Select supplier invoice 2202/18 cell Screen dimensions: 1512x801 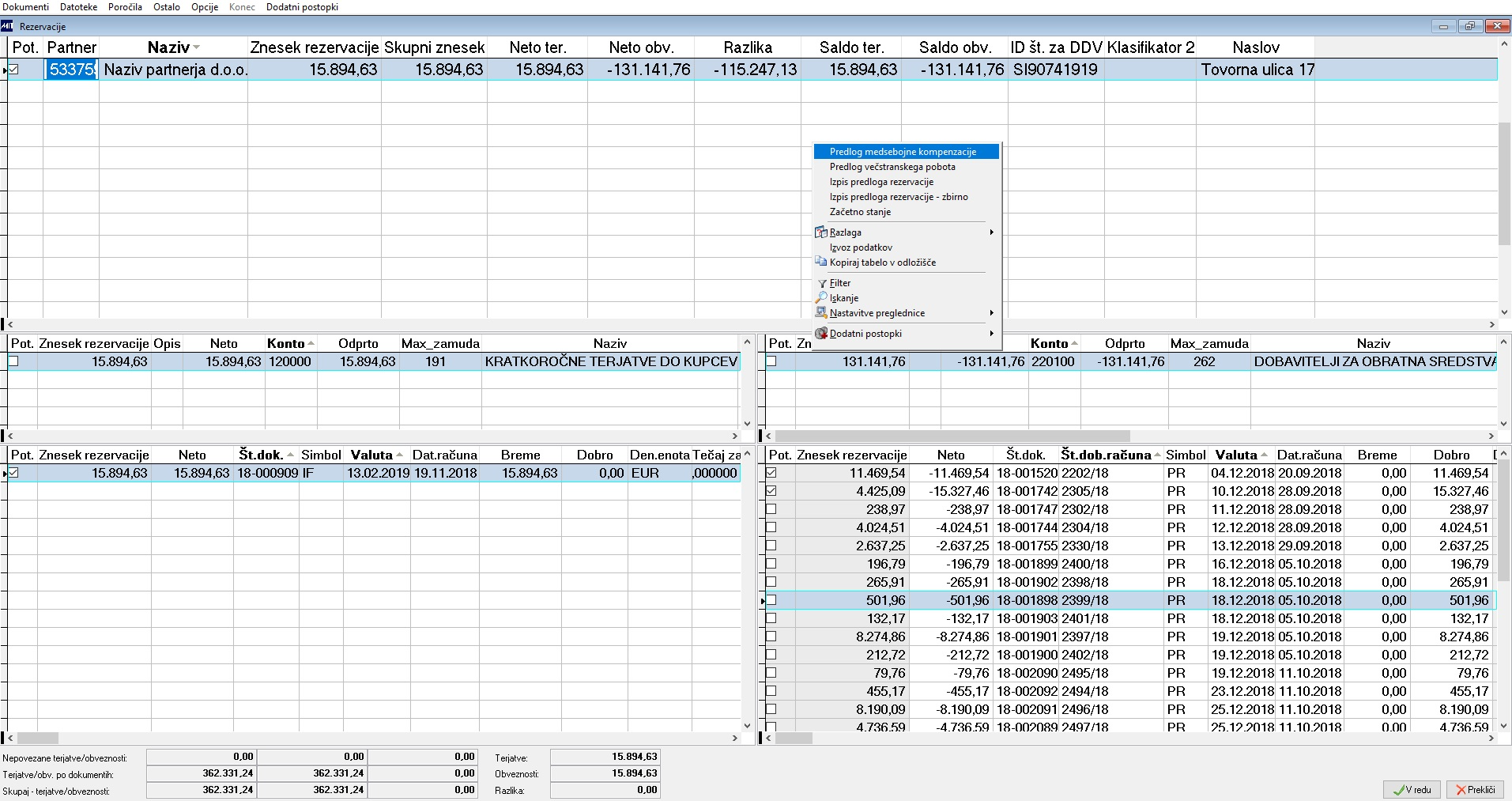click(1111, 473)
